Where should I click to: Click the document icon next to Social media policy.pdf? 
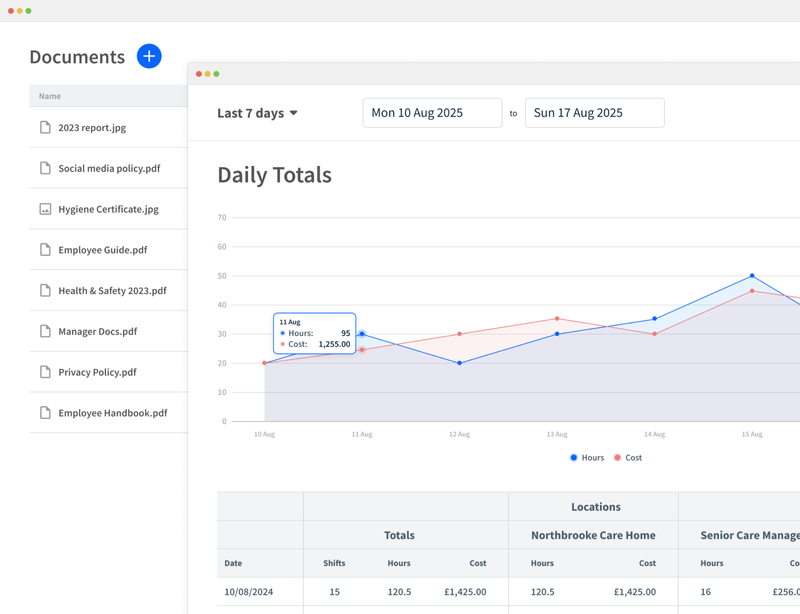[x=44, y=168]
